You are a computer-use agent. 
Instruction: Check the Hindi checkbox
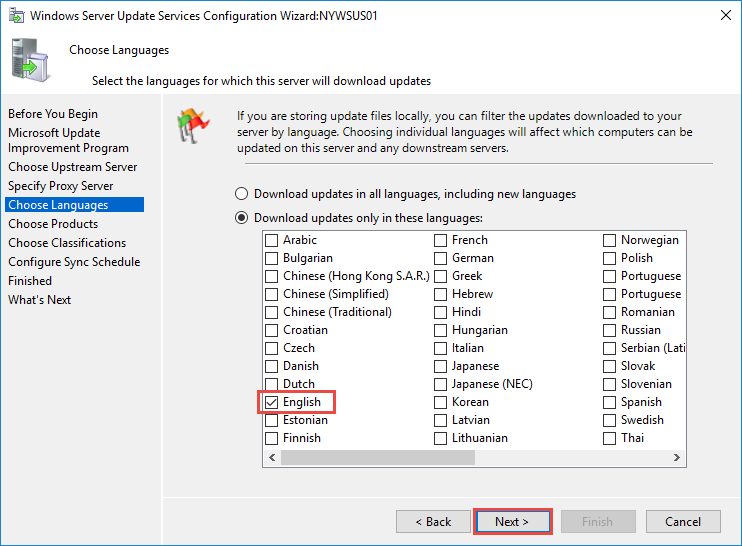click(x=441, y=312)
